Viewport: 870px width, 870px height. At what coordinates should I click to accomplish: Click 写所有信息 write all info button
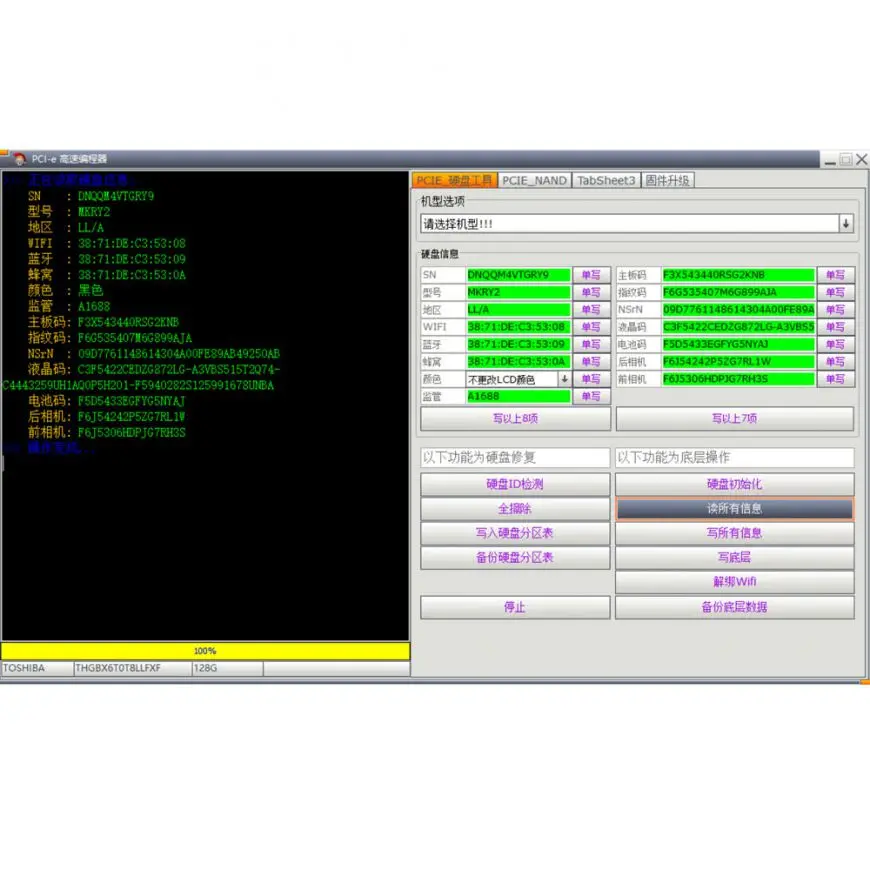(735, 533)
